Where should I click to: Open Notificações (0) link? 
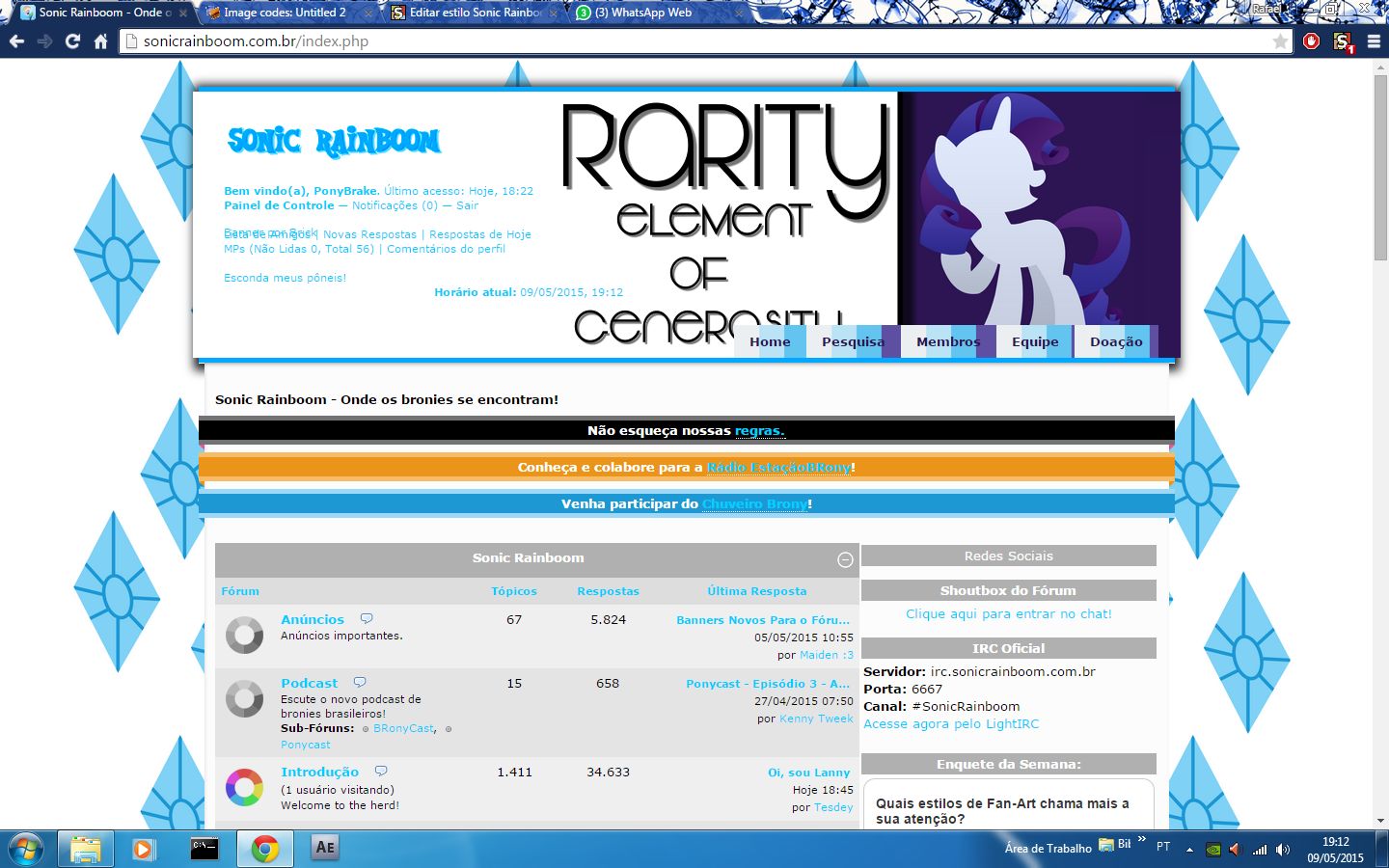coord(395,205)
